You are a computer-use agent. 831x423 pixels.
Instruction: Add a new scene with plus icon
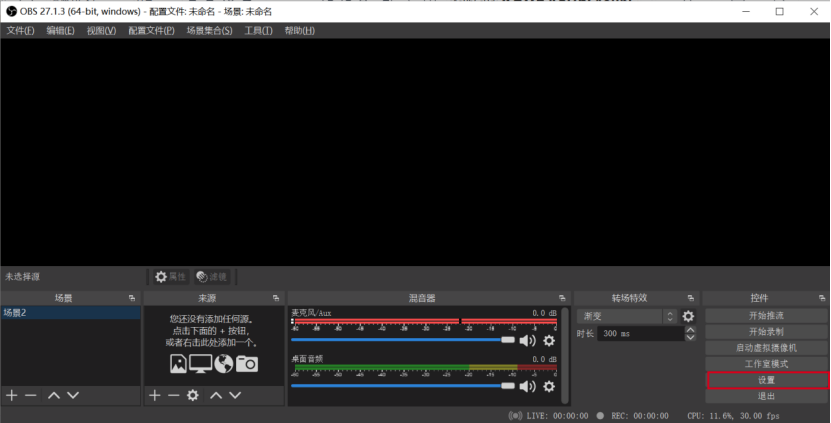click(x=12, y=396)
